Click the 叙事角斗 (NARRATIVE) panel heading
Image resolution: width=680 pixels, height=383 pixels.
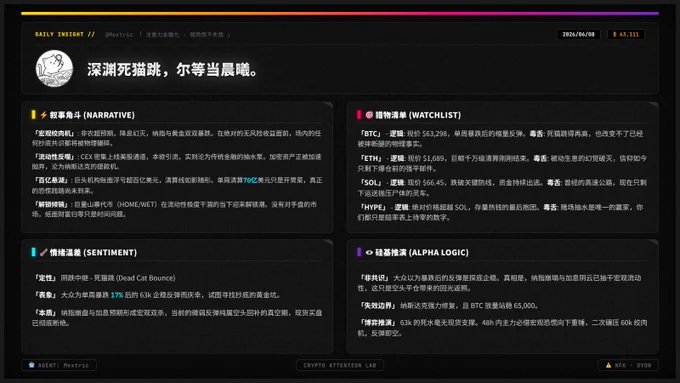click(92, 115)
